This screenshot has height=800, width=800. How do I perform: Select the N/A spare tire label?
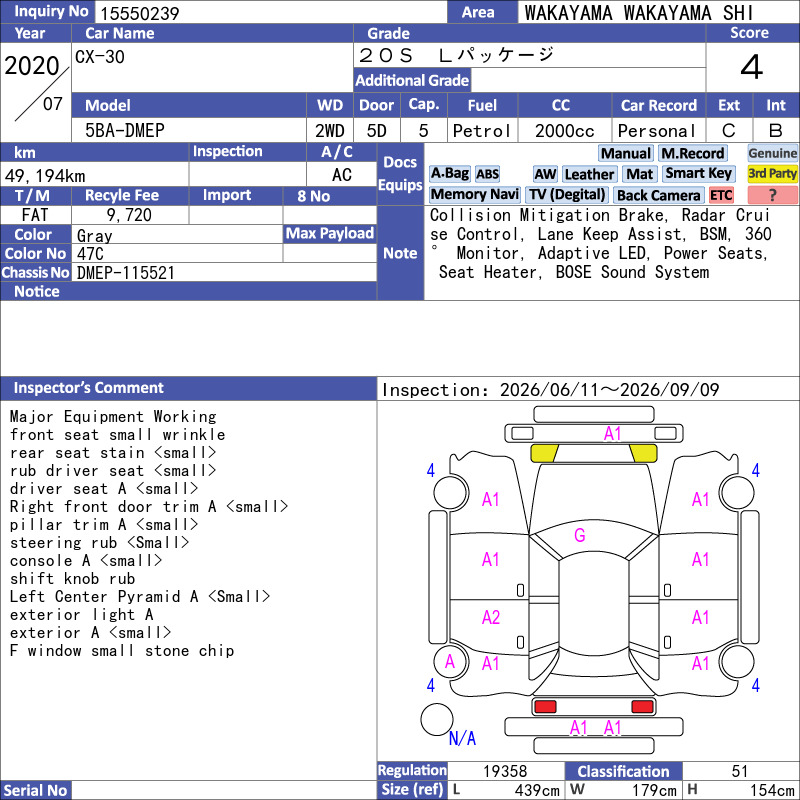coord(462,738)
